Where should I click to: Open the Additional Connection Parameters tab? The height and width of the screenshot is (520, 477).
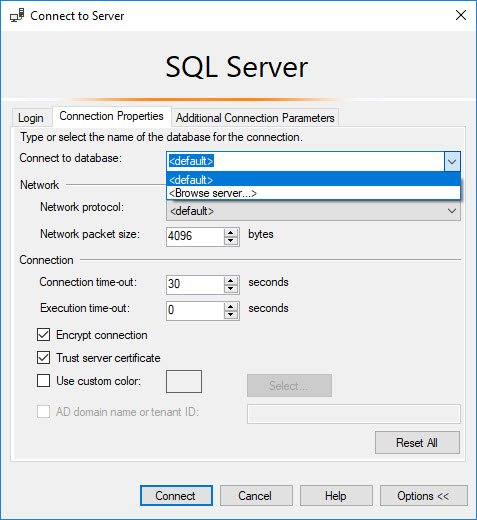click(255, 118)
